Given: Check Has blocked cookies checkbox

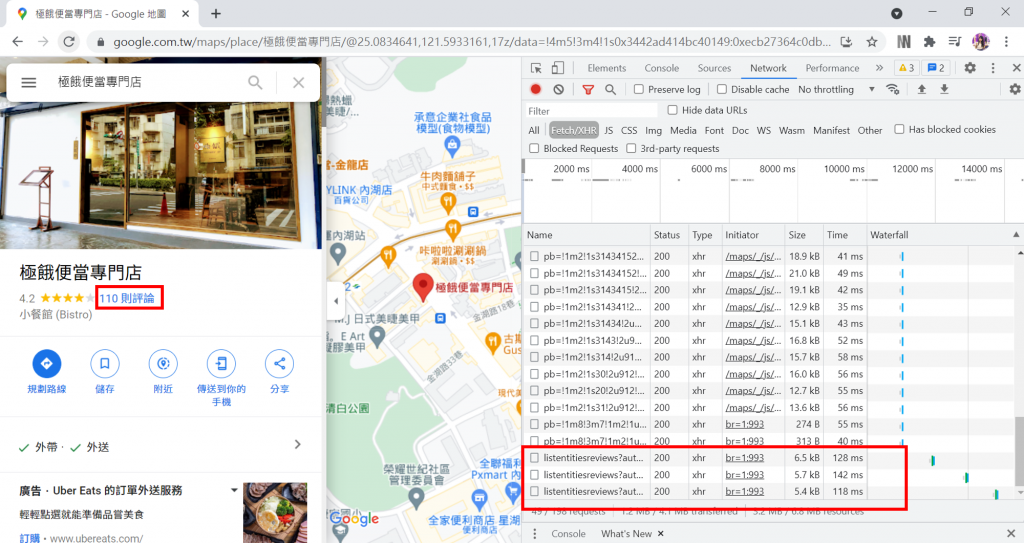Looking at the screenshot, I should click(899, 129).
